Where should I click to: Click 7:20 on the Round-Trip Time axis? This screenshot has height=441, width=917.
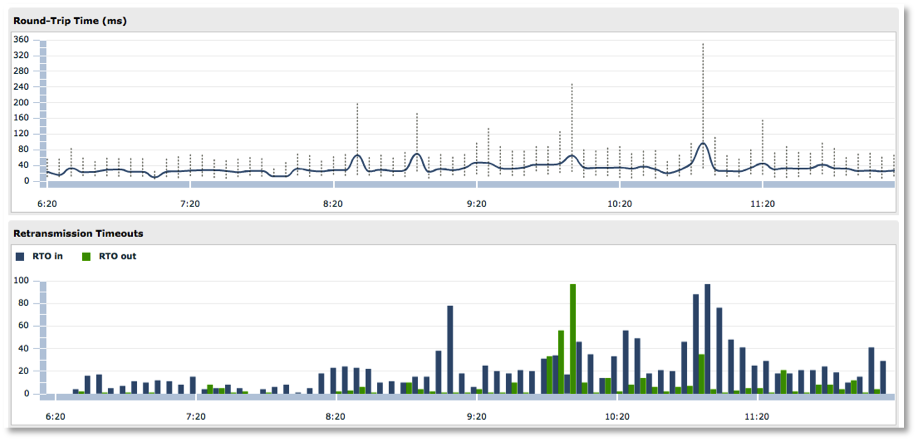[189, 204]
